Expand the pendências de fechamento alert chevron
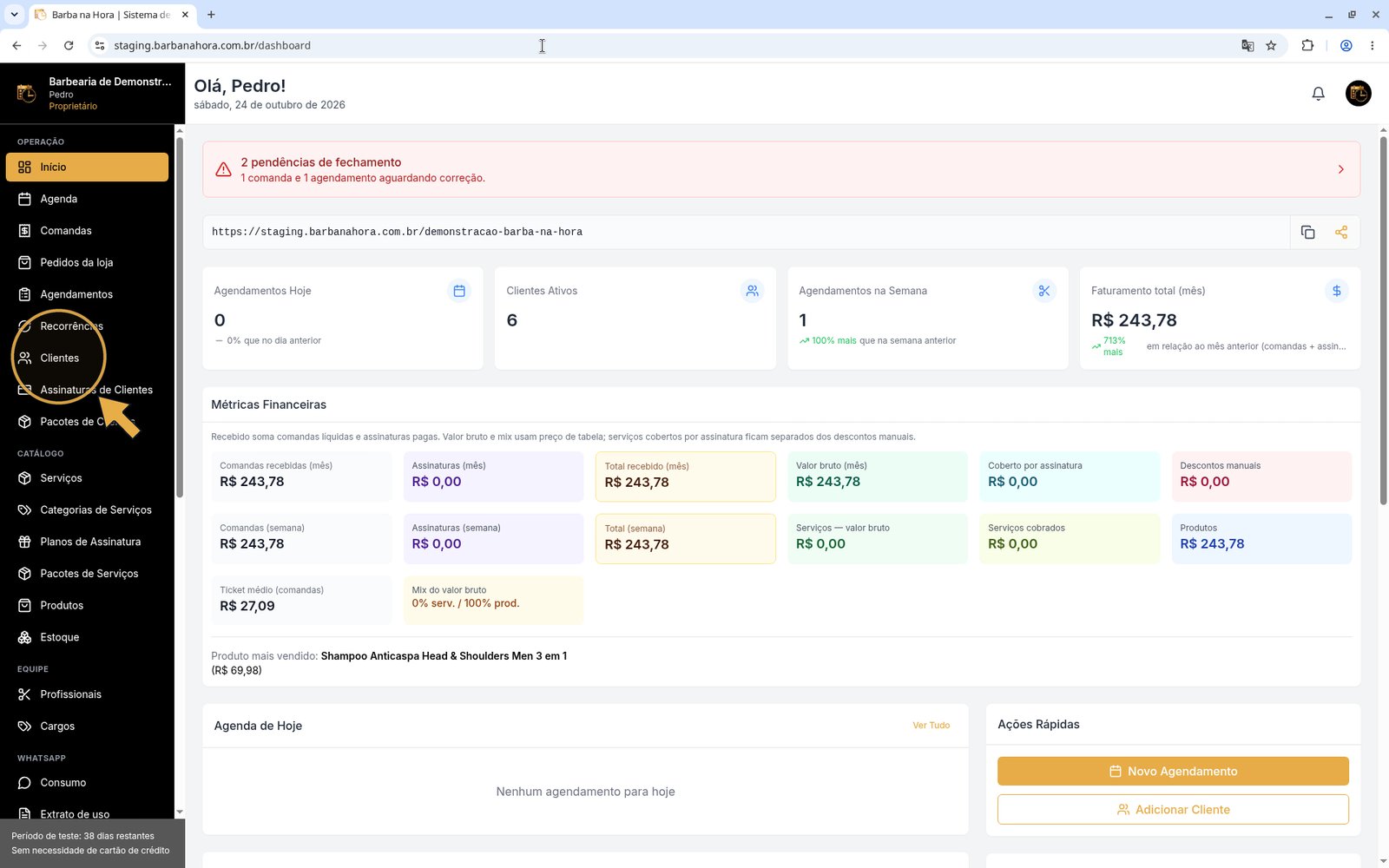 point(1340,169)
